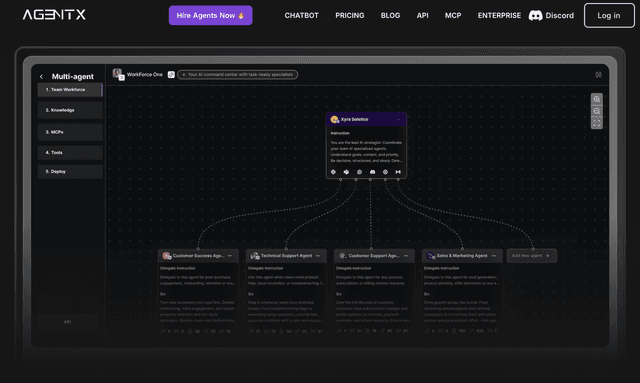Select the 4. Tools step

tap(70, 153)
